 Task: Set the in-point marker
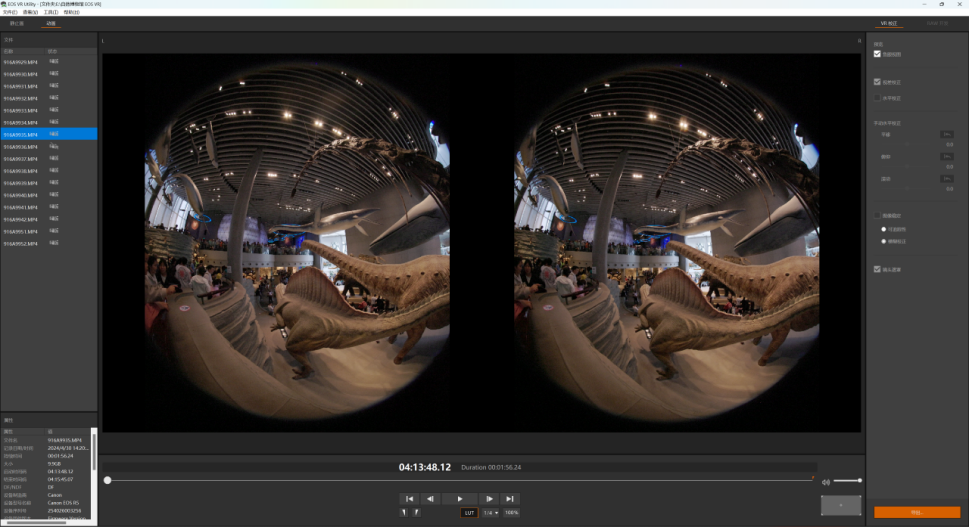point(404,512)
